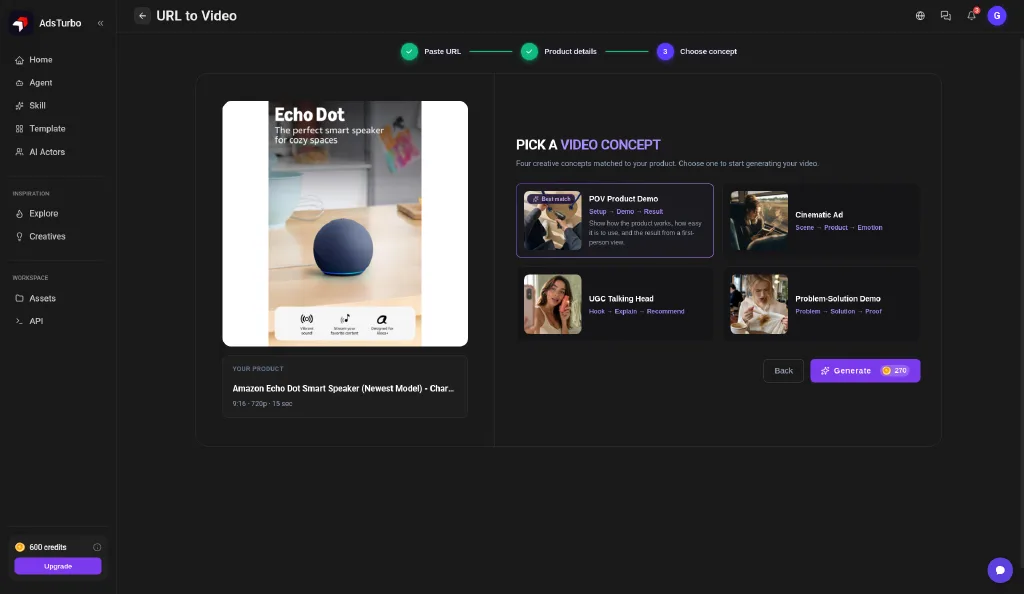The height and width of the screenshot is (594, 1024).
Task: Click the Paste URL step checkmark
Action: (x=409, y=52)
